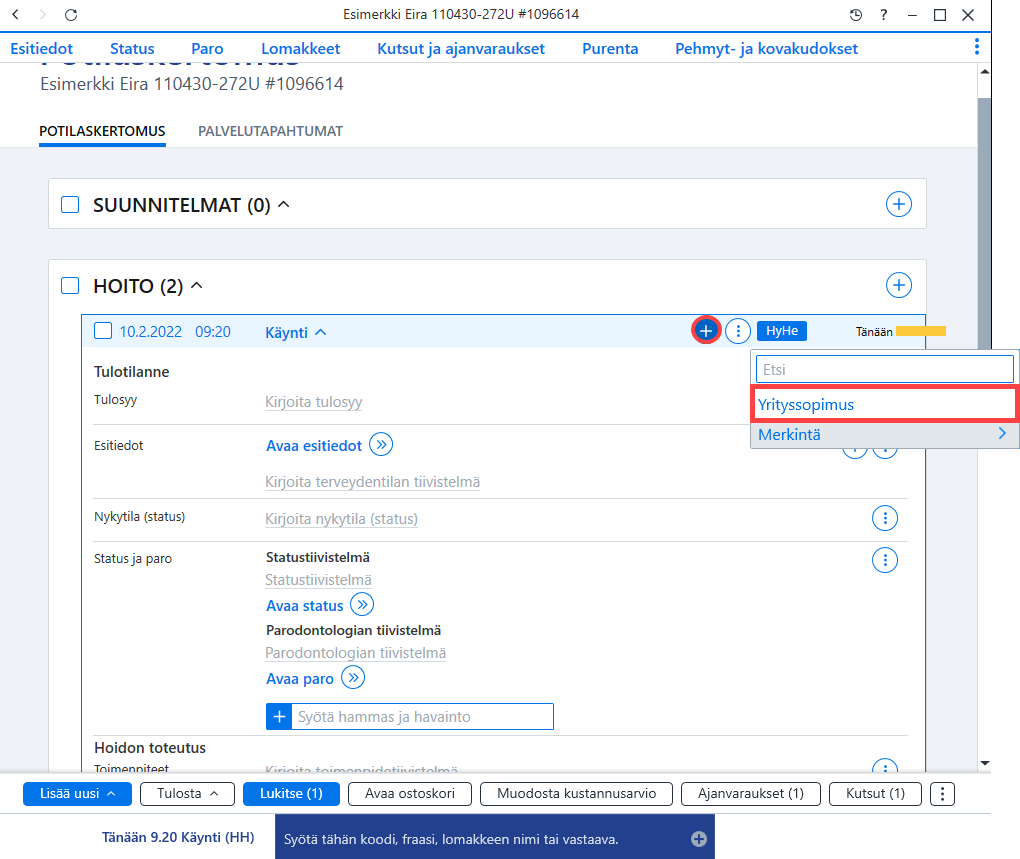Open Kutsut ja ajanvaraukset tab
The height and width of the screenshot is (859, 1020).
pyautogui.click(x=461, y=49)
